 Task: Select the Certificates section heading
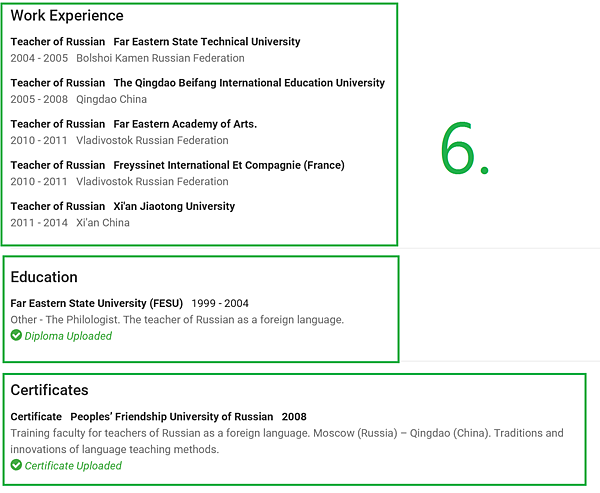pyautogui.click(x=49, y=390)
